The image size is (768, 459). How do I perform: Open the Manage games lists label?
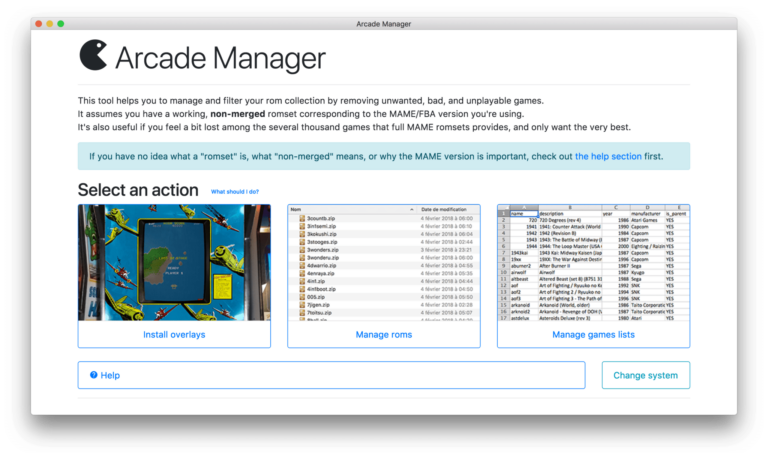point(593,334)
